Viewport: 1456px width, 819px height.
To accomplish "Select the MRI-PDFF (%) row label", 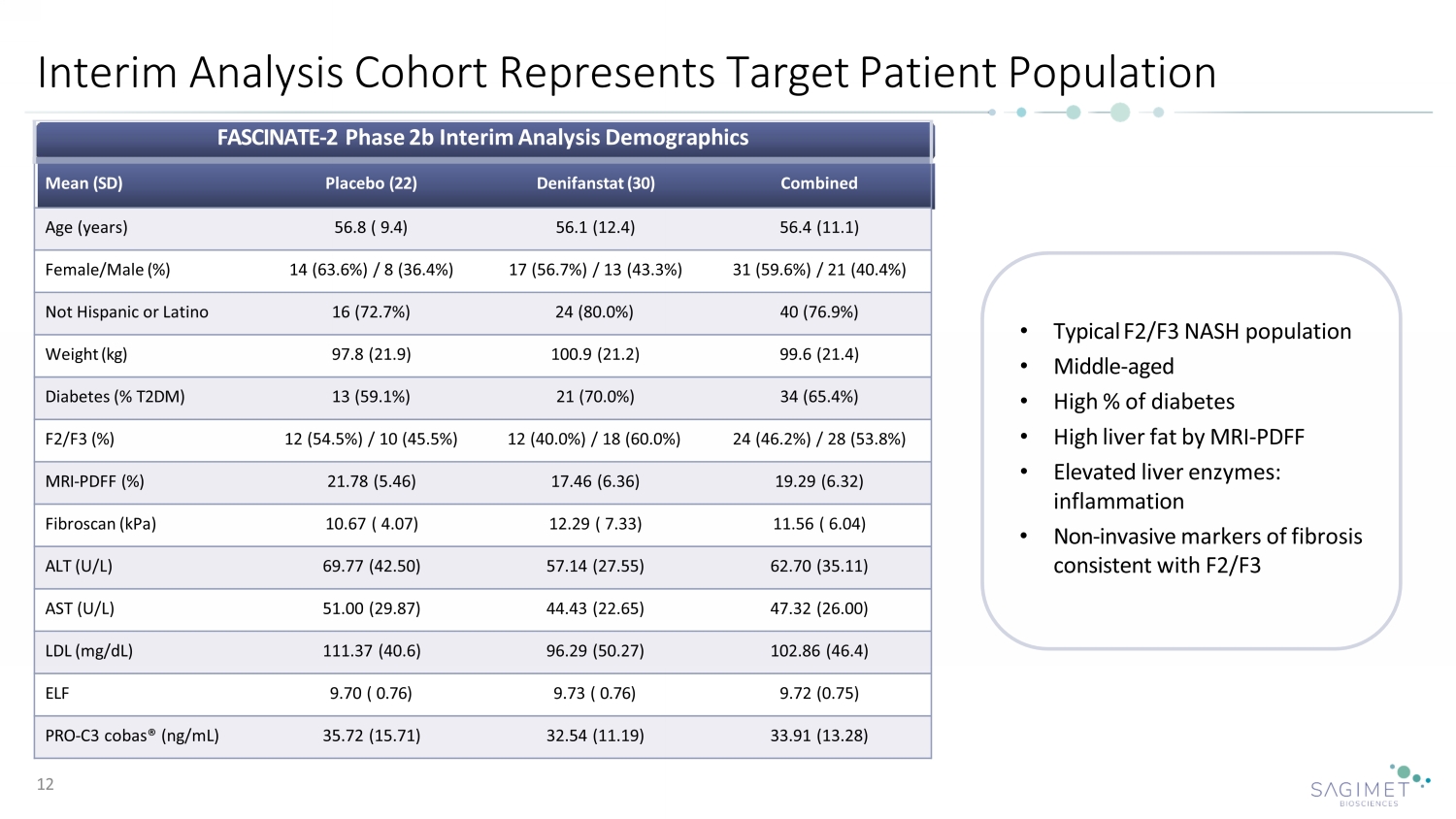I will pos(94,481).
